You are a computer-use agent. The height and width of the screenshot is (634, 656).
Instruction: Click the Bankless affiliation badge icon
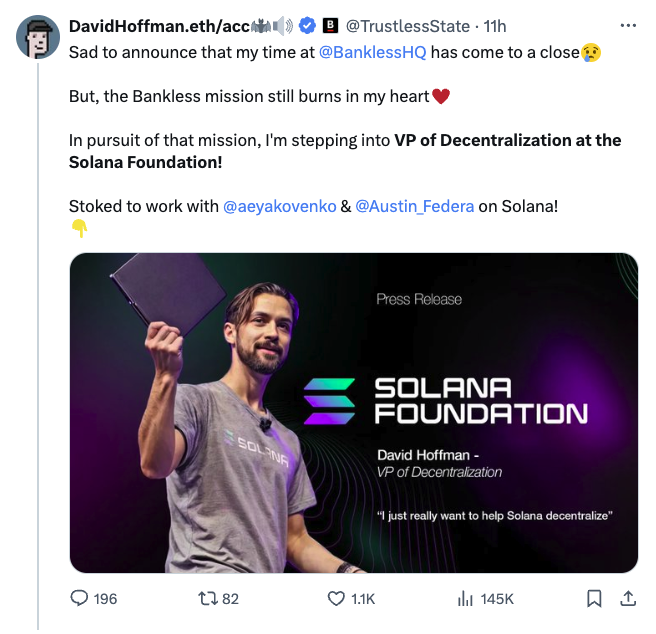pos(330,26)
